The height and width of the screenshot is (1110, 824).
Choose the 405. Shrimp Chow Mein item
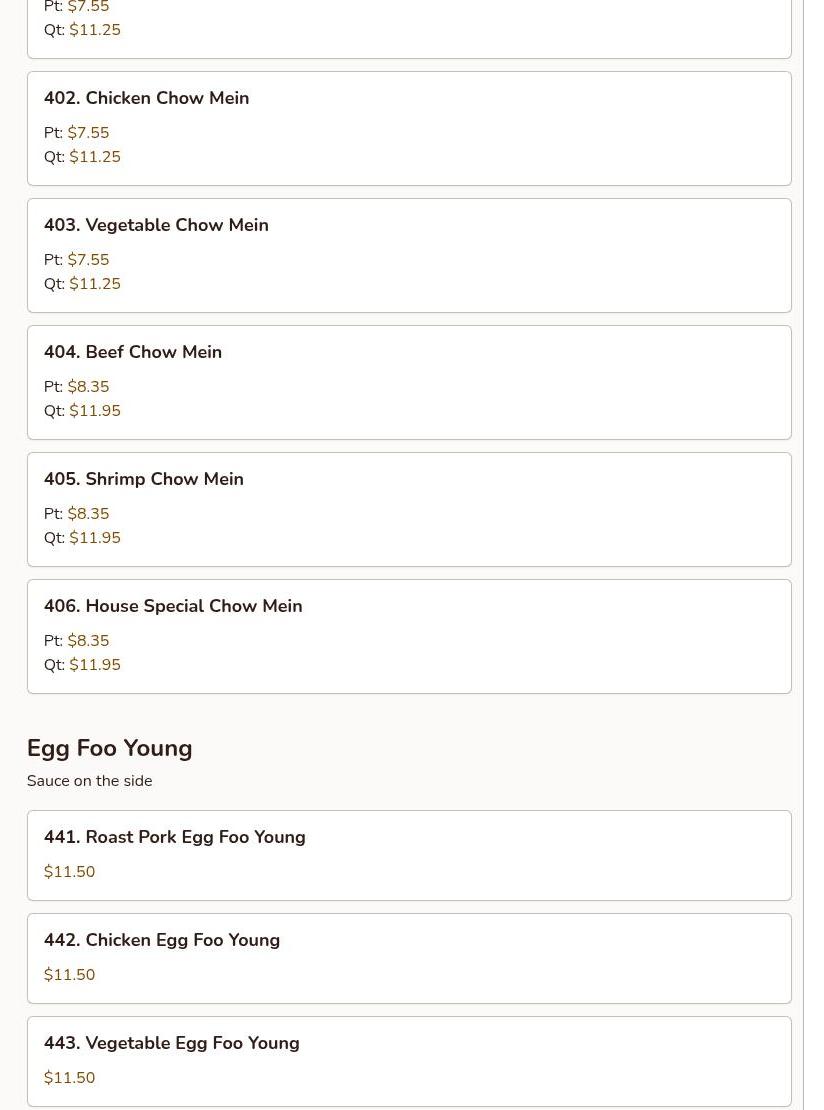coord(144,479)
